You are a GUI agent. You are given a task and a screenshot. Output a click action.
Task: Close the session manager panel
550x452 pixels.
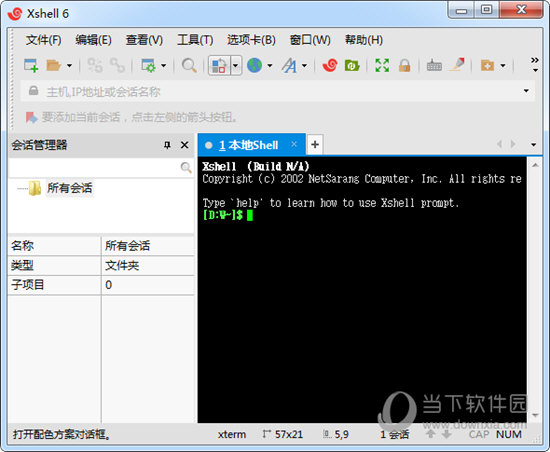point(185,145)
